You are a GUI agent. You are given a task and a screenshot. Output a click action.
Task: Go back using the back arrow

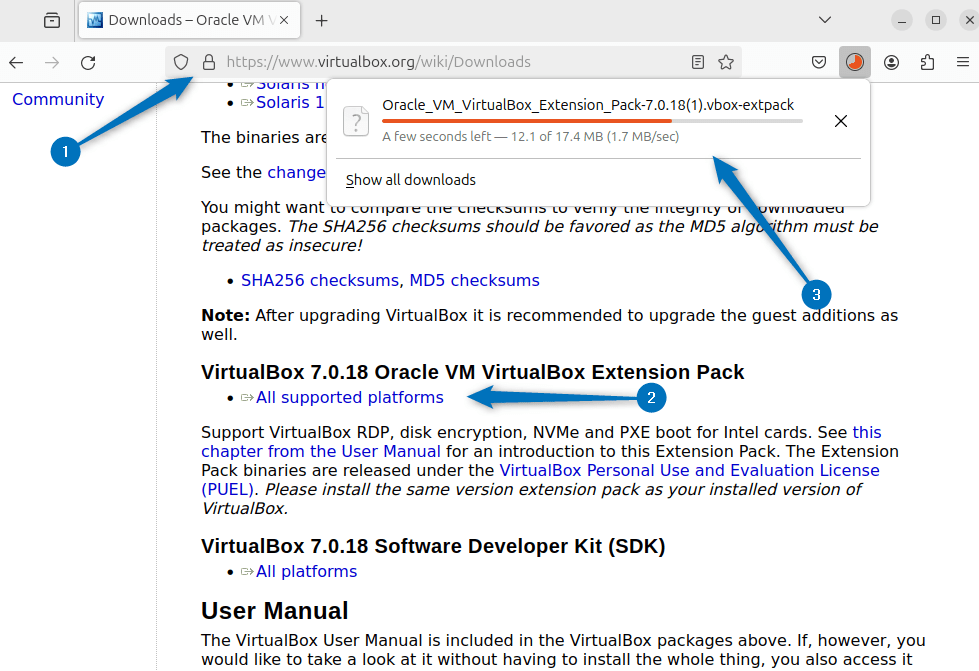pyautogui.click(x=16, y=62)
